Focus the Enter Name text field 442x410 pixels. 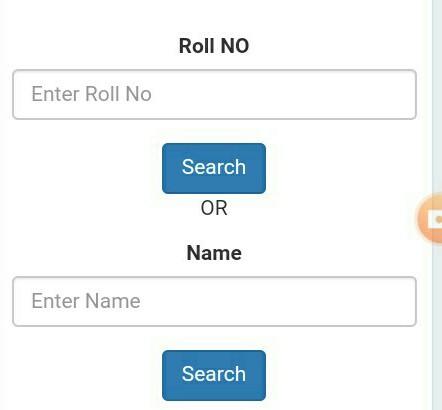click(214, 301)
